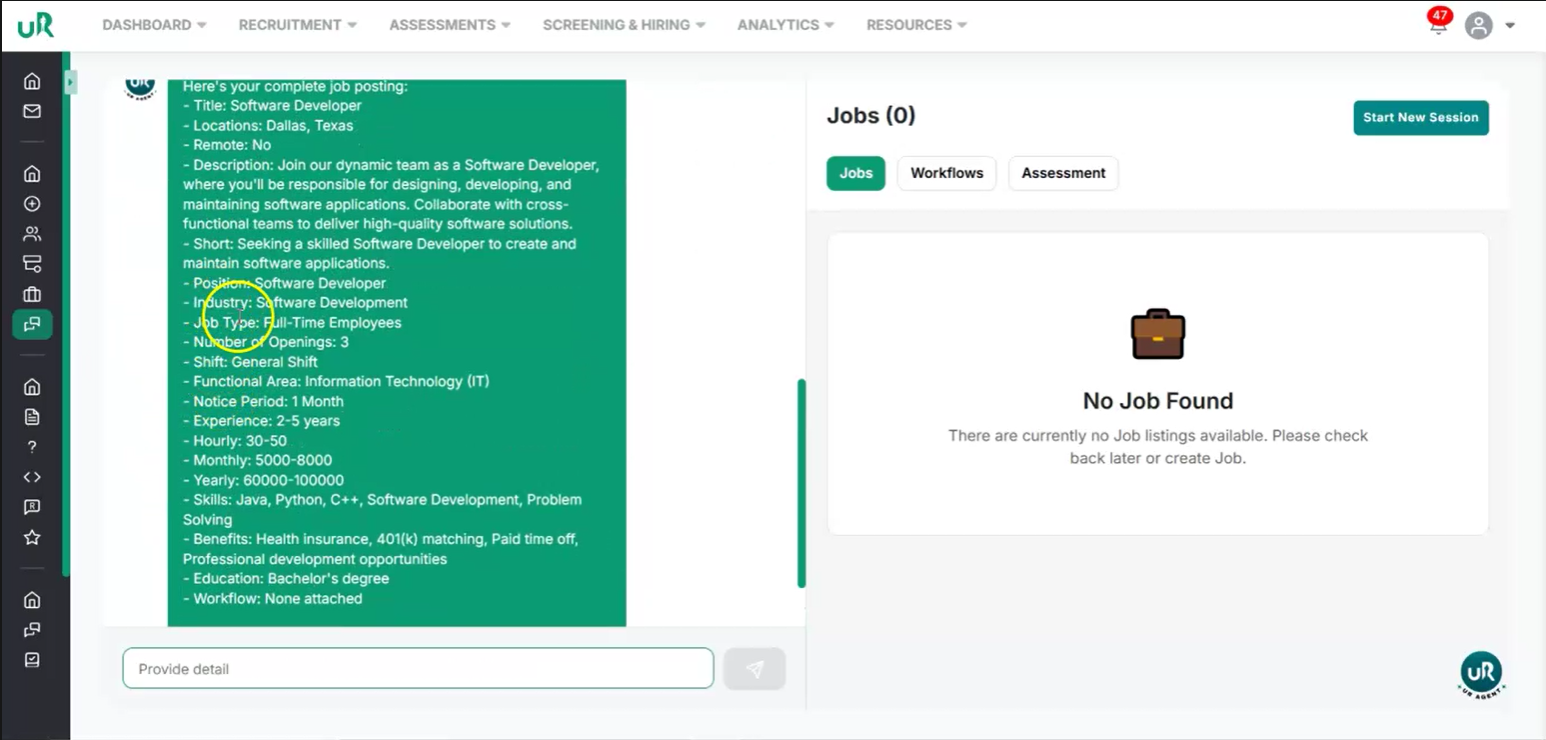The height and width of the screenshot is (740, 1546).
Task: Click the Provide detail input field
Action: 418,669
